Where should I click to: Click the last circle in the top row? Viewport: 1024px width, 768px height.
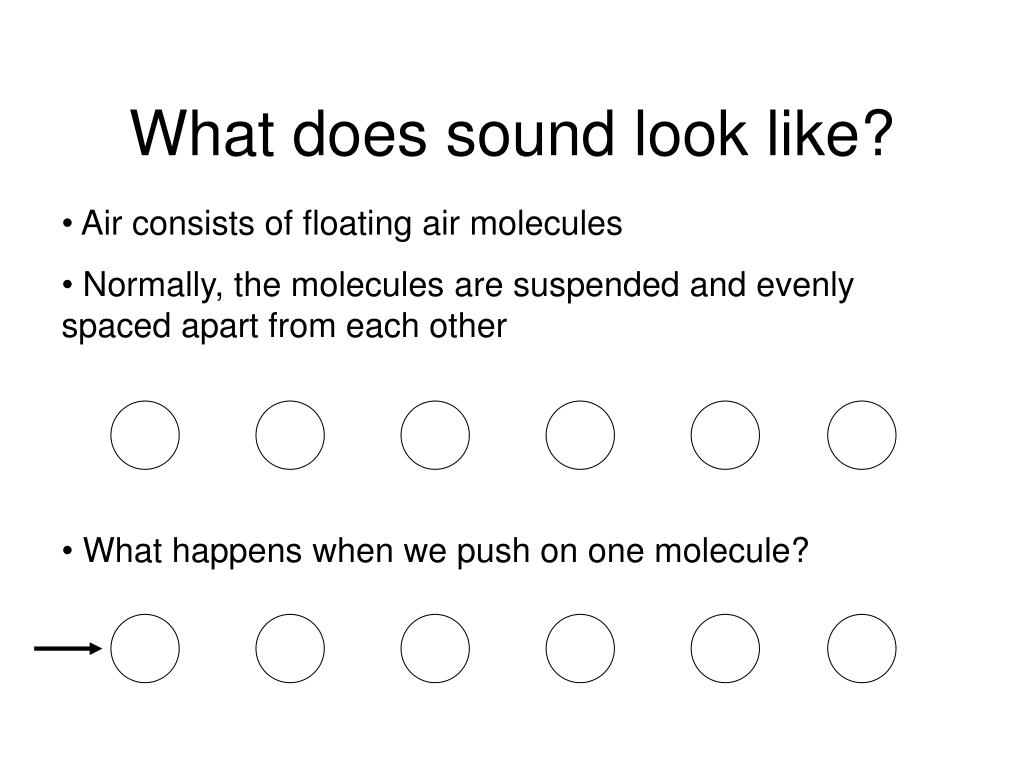861,435
